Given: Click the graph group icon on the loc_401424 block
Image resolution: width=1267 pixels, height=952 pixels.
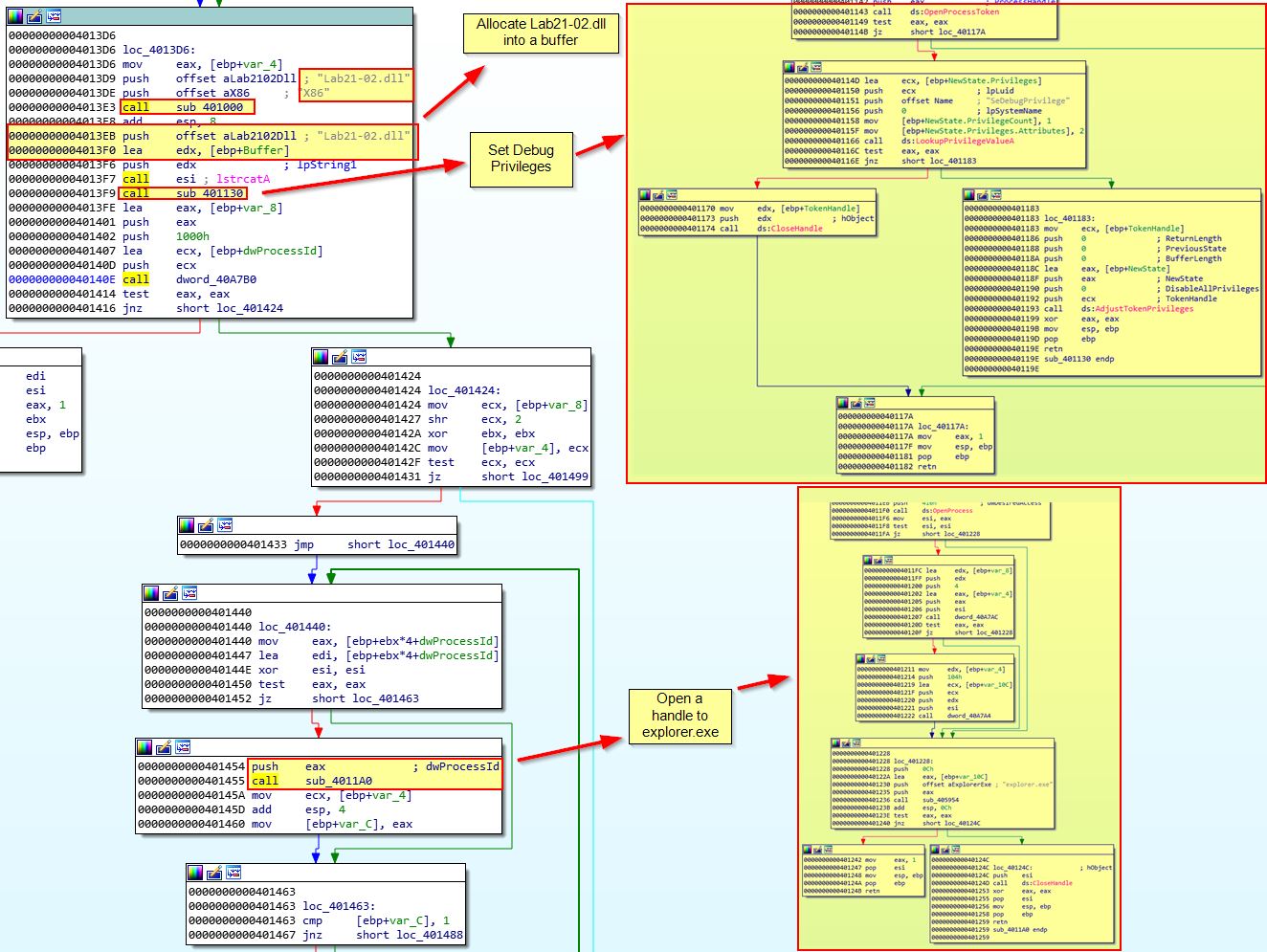Looking at the screenshot, I should [x=359, y=357].
